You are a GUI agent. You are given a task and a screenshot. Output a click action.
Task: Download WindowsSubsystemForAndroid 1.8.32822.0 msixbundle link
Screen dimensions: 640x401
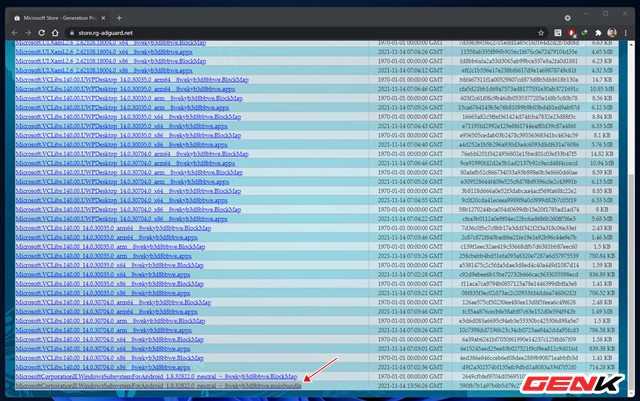click(158, 385)
